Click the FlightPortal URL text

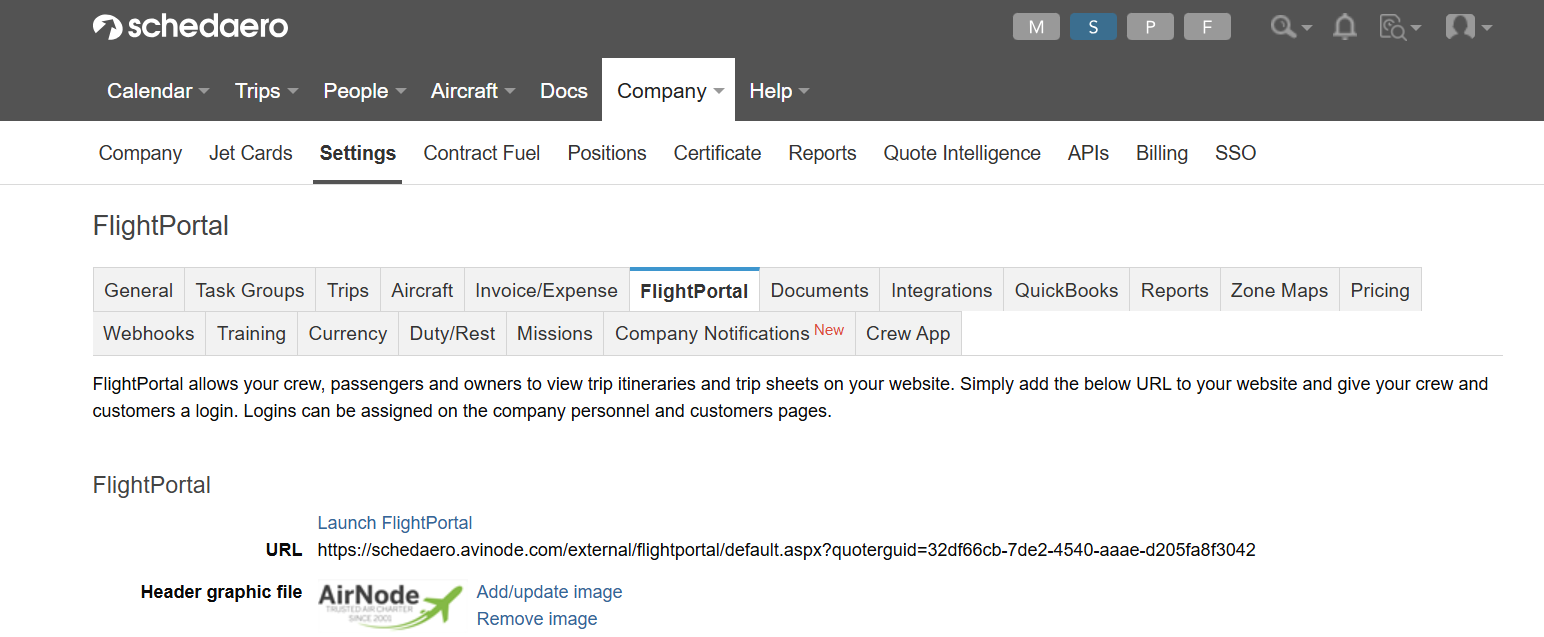click(x=786, y=550)
